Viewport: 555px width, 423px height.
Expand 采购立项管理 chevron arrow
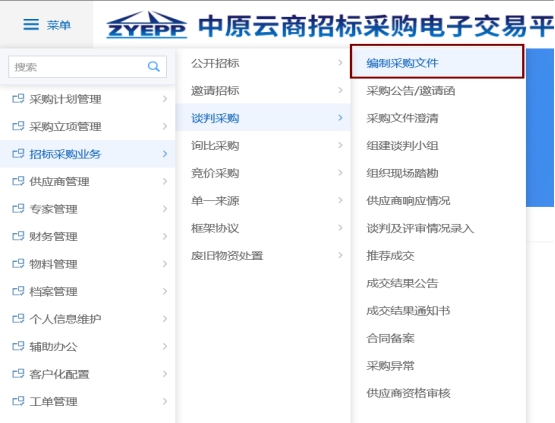click(165, 126)
